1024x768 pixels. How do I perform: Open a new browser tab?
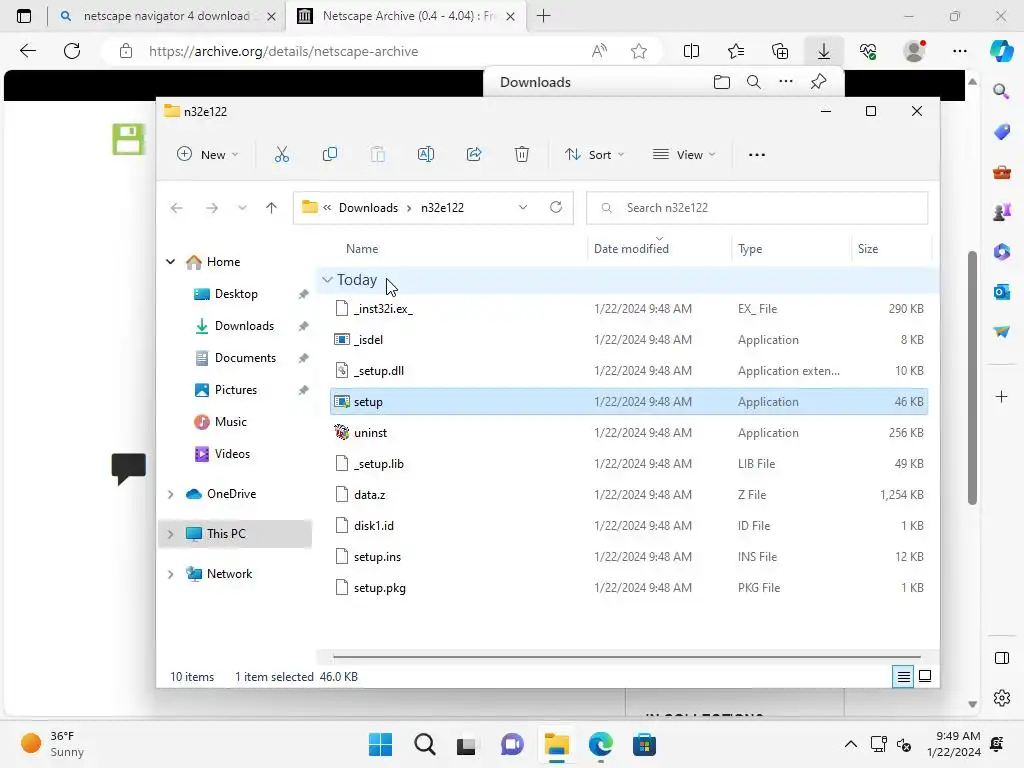click(543, 16)
